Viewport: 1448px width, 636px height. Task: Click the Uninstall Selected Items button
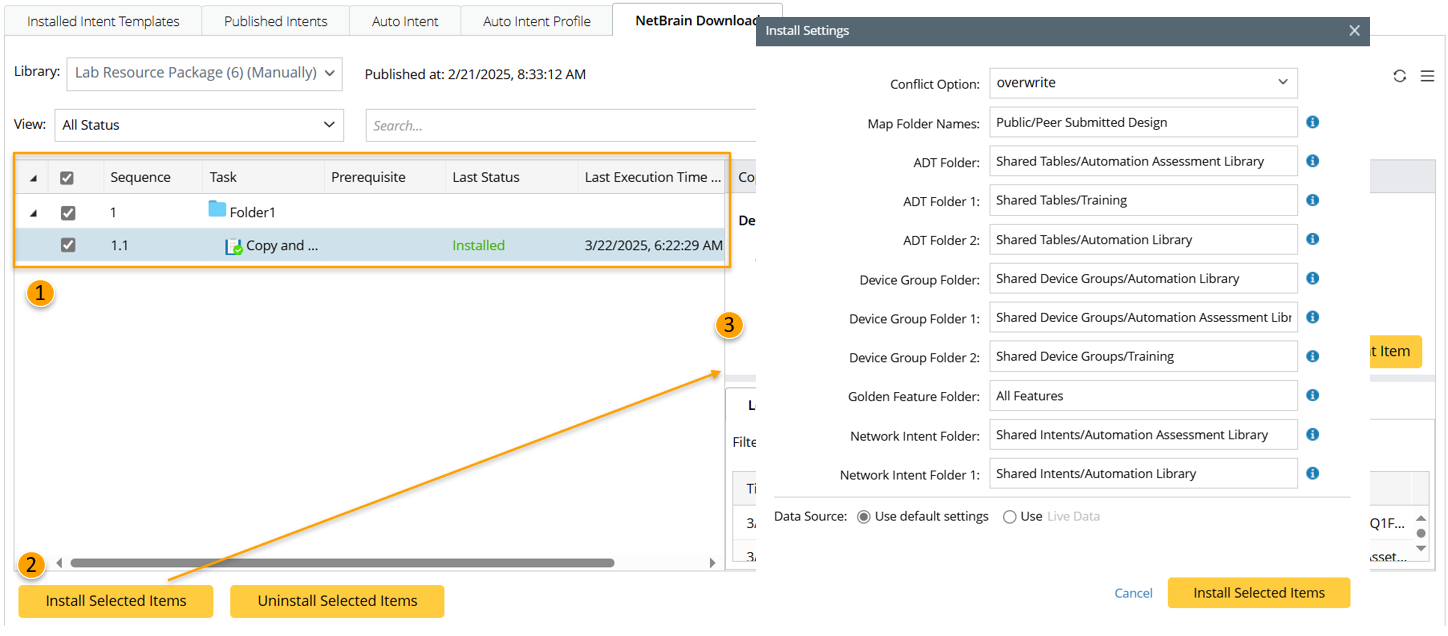[337, 601]
